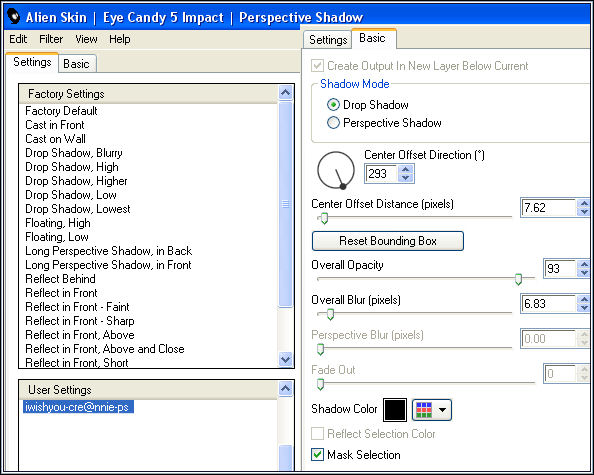Select the Drop Shadow, Higher preset

pyautogui.click(x=77, y=181)
